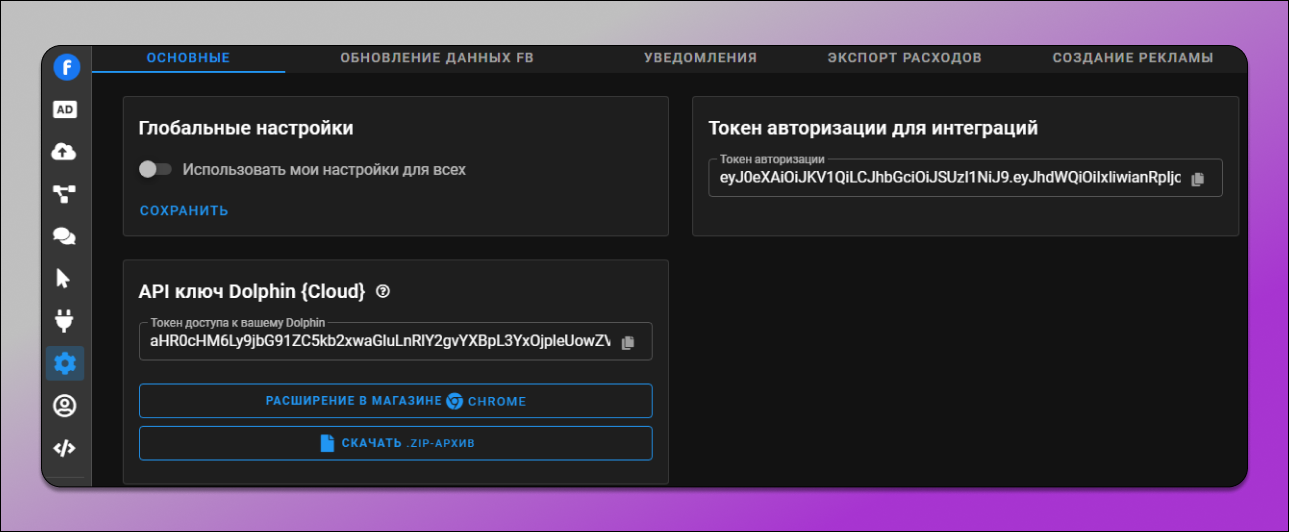
Task: Copy the authorization token for integrations
Action: (x=1197, y=178)
